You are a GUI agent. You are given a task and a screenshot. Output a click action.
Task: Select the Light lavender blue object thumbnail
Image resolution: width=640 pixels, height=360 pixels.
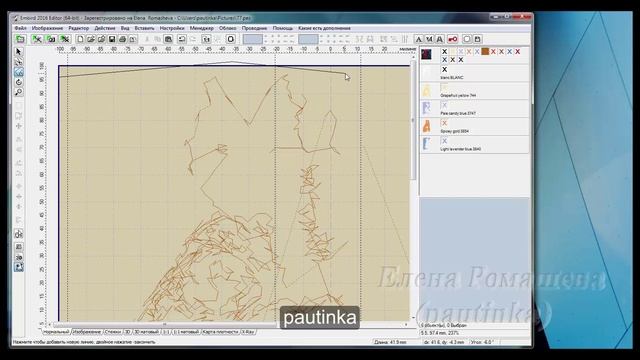pos(427,144)
